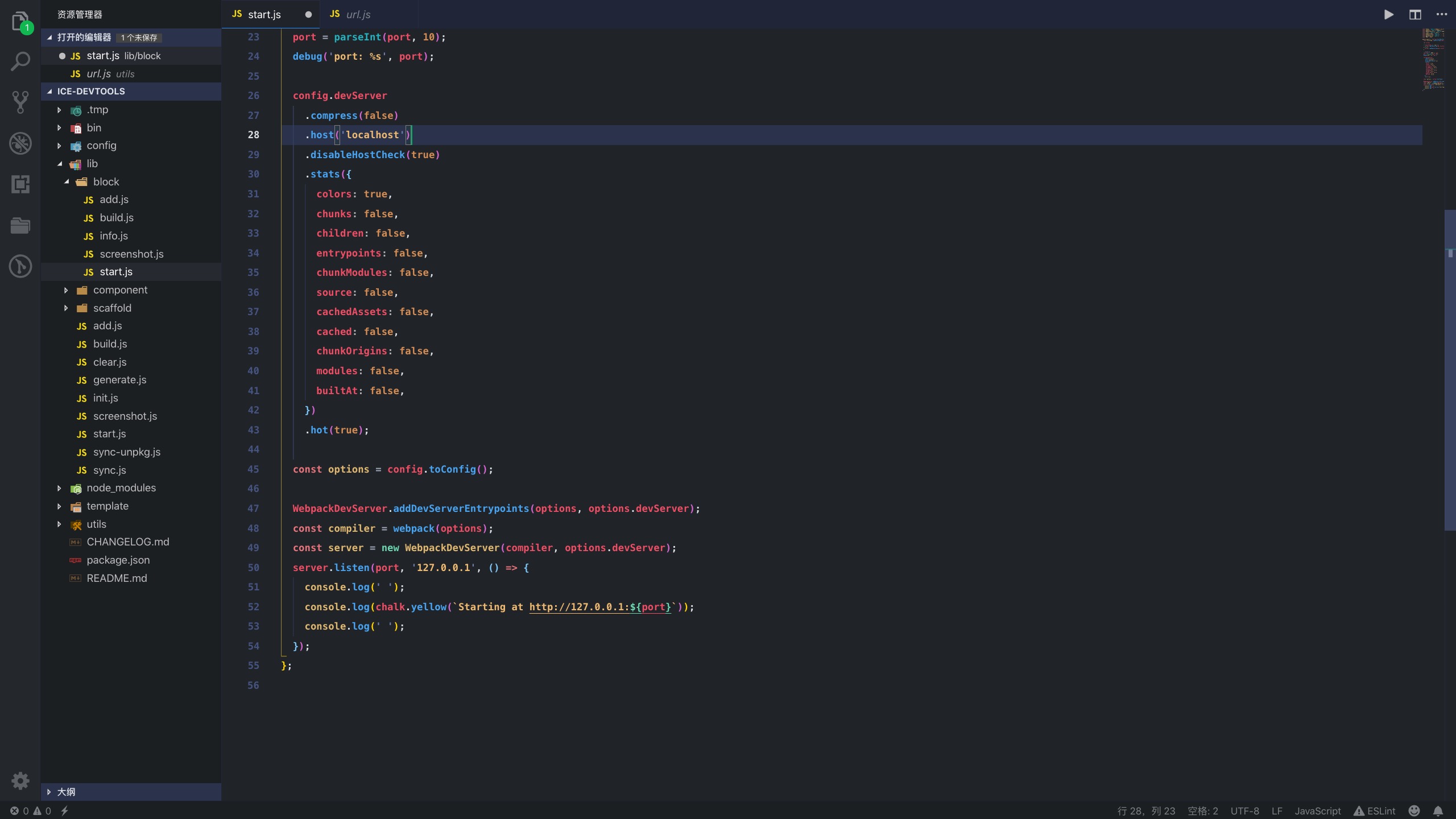Screen dimensions: 1456x819
Task: Open the Manage settings gear
Action: pyautogui.click(x=20, y=780)
